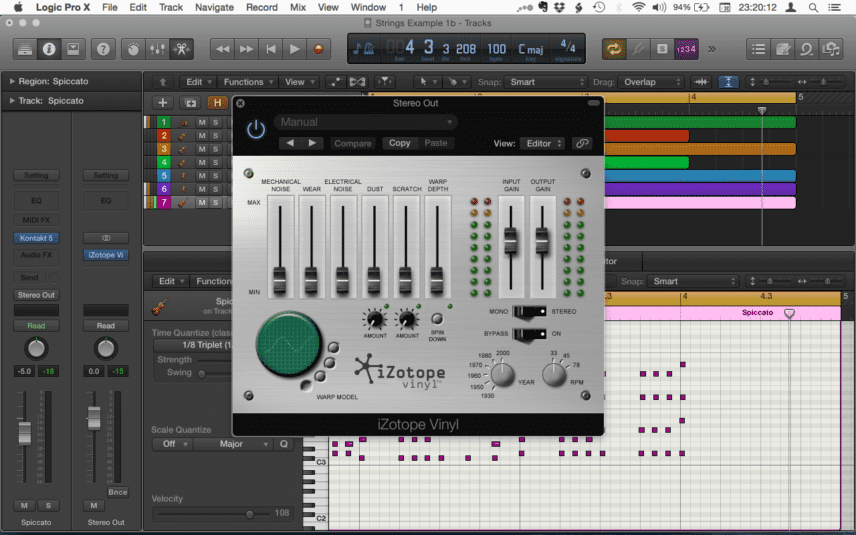The image size is (856, 535).
Task: Flip the Mono/Stereo switch
Action: pos(530,312)
